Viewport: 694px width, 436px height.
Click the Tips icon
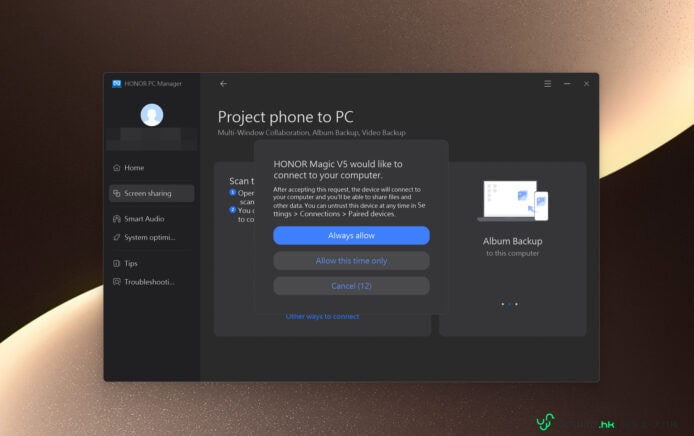[117, 263]
